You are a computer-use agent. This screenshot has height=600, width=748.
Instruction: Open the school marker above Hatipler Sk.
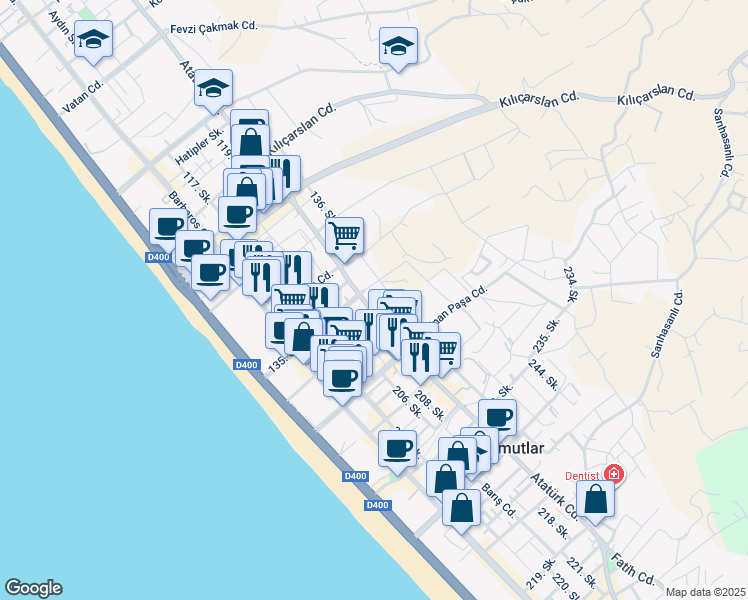[213, 88]
